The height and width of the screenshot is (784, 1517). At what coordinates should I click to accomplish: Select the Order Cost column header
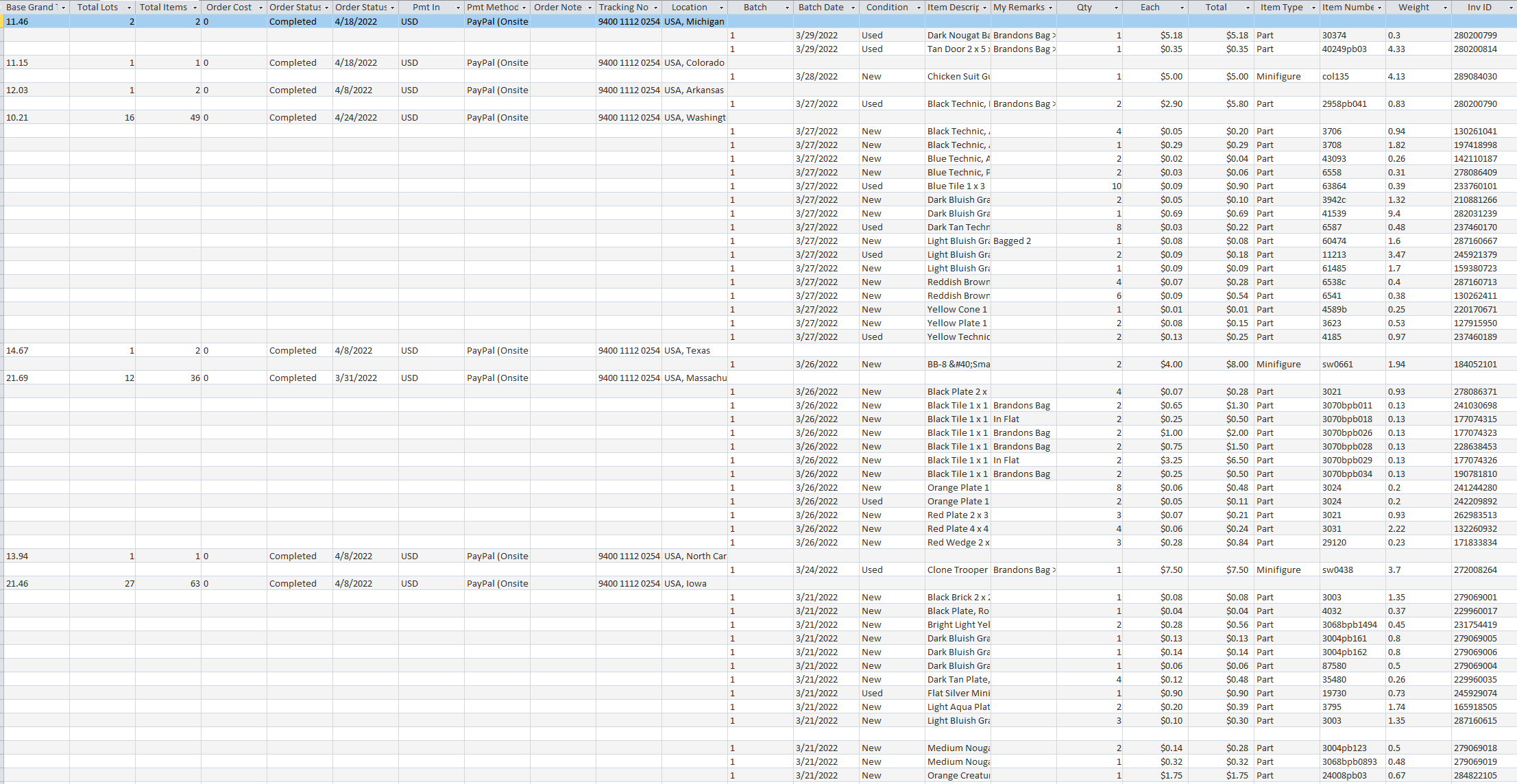(x=228, y=8)
